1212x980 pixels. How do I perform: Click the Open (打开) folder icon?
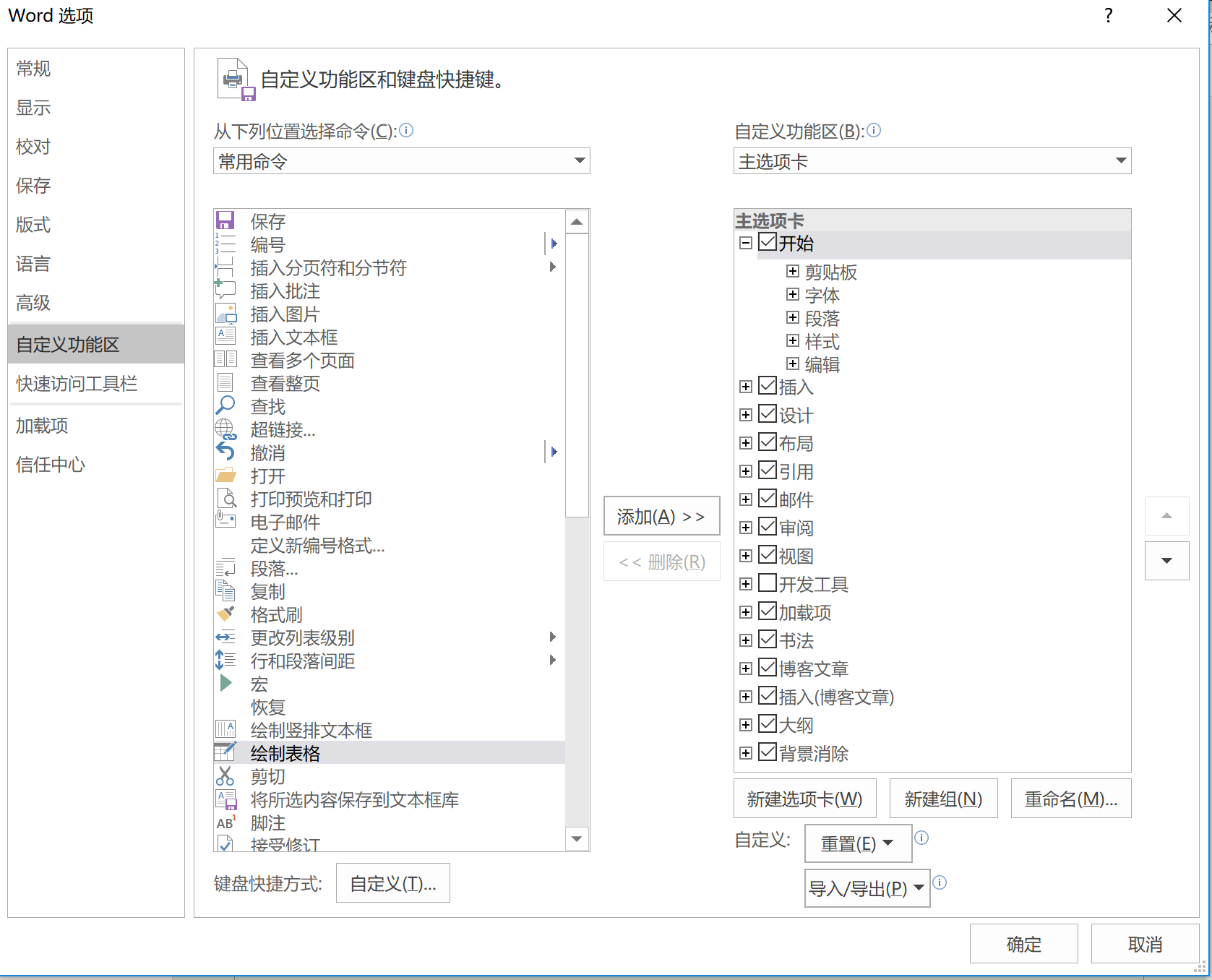click(x=225, y=475)
